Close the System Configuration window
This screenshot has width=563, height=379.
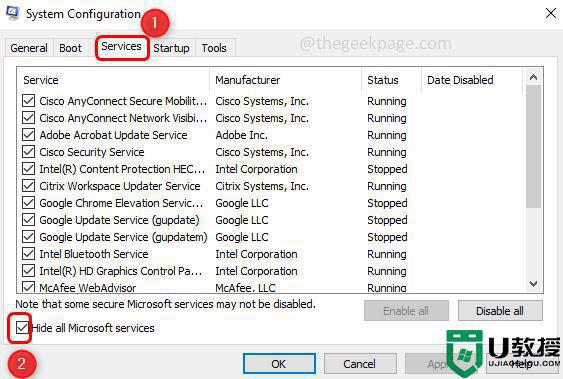(x=551, y=14)
